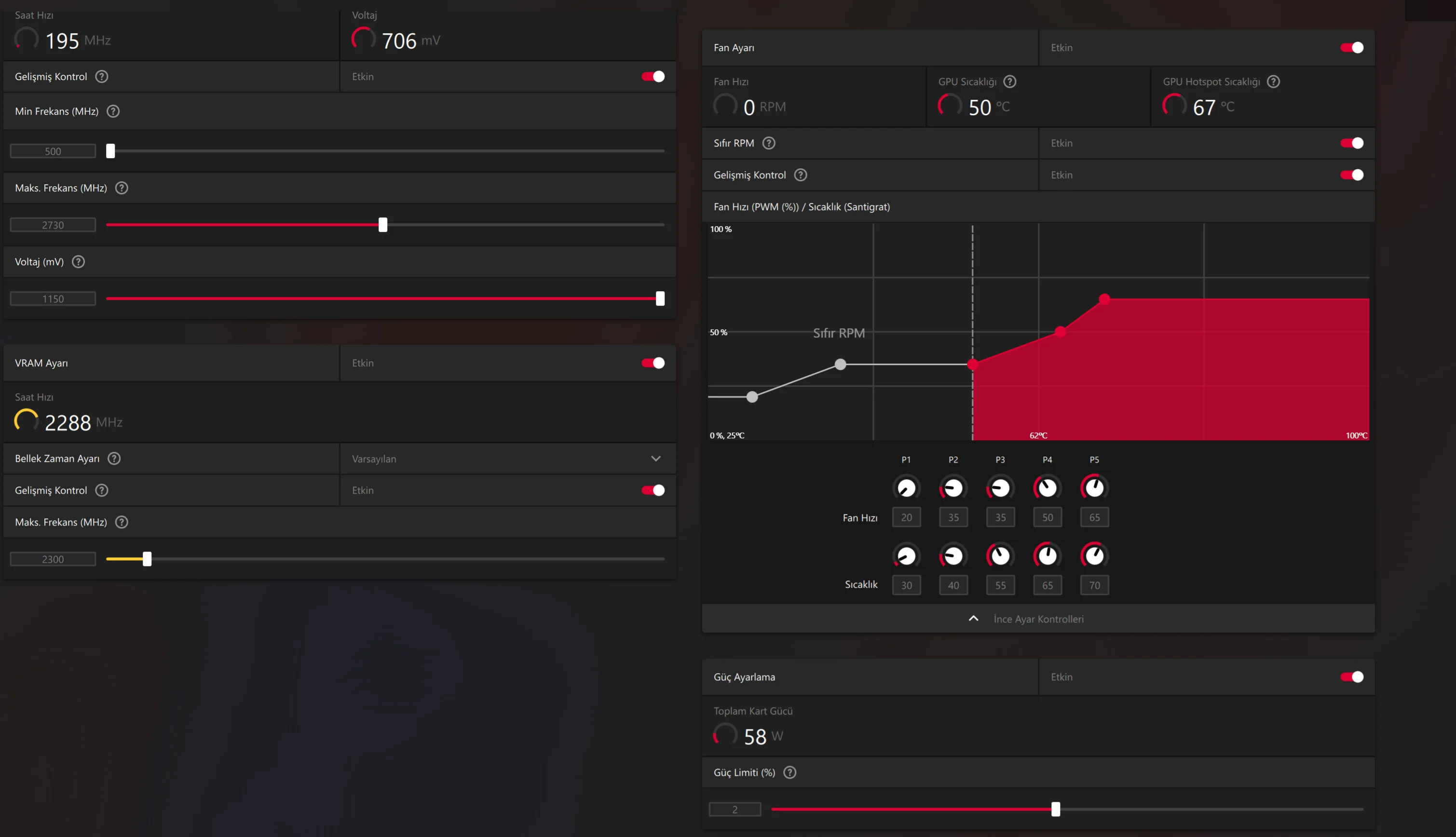Disable the Fan Ayarı toggle
1456x837 pixels.
click(x=1351, y=48)
